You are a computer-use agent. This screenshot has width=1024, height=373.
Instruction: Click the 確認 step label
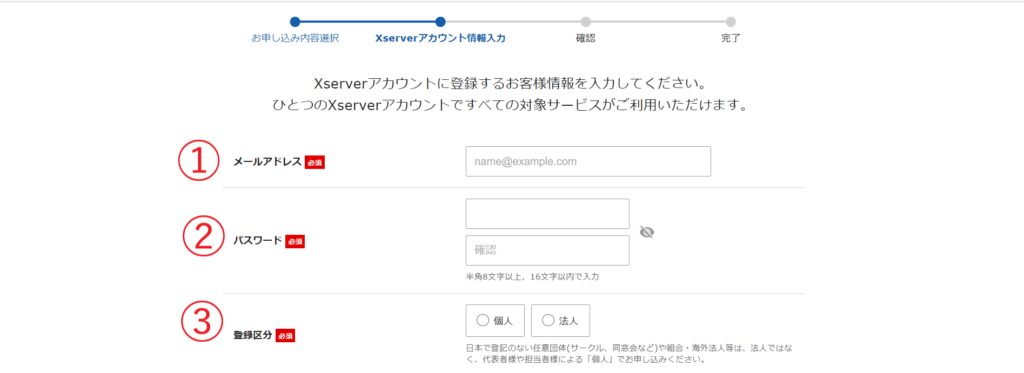[585, 38]
